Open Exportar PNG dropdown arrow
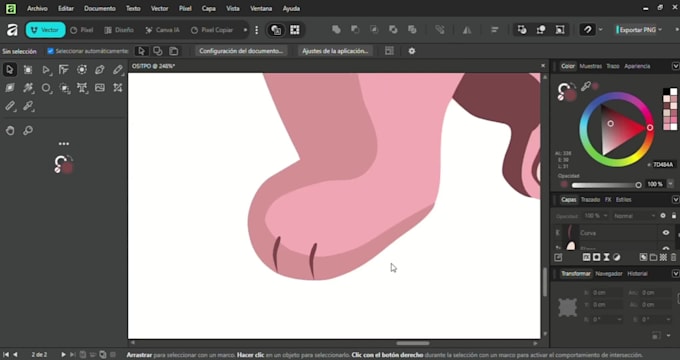The width and height of the screenshot is (680, 360). [x=660, y=30]
